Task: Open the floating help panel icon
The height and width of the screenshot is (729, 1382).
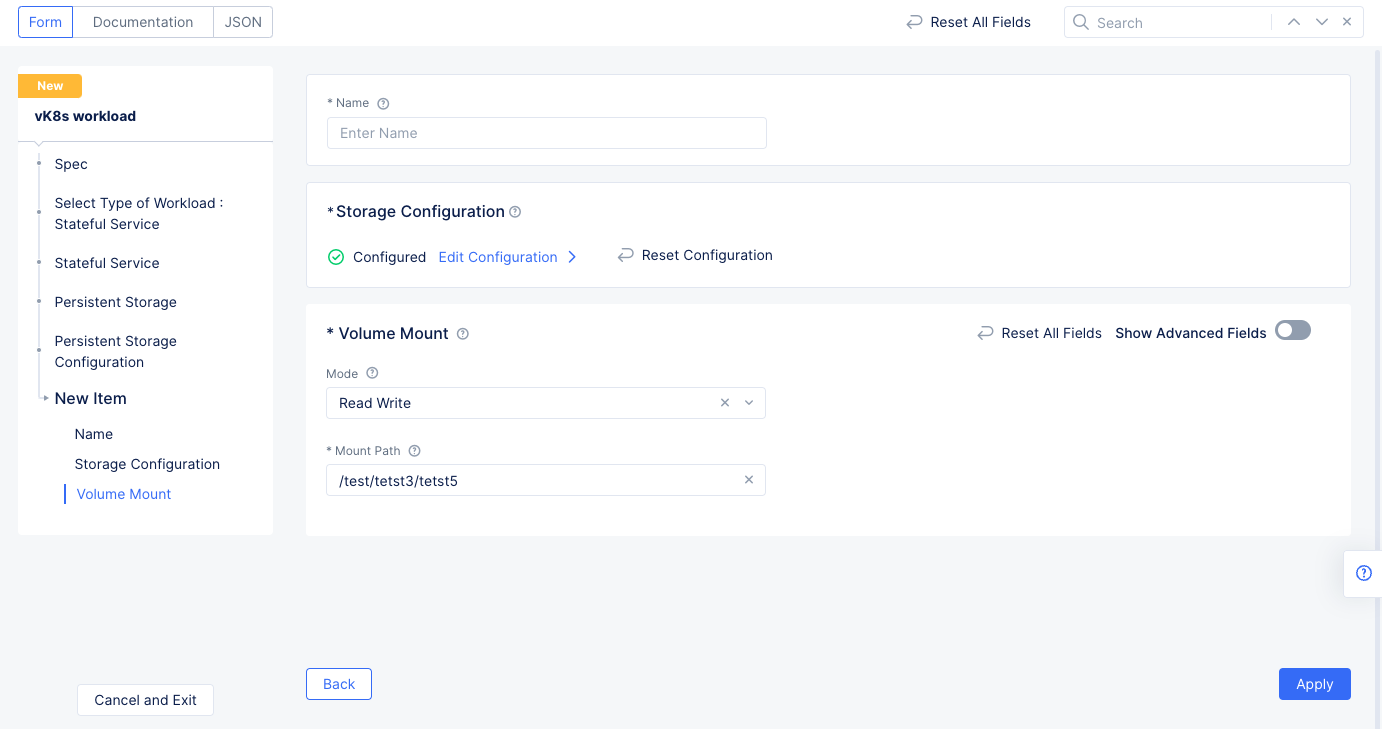Action: (1363, 573)
